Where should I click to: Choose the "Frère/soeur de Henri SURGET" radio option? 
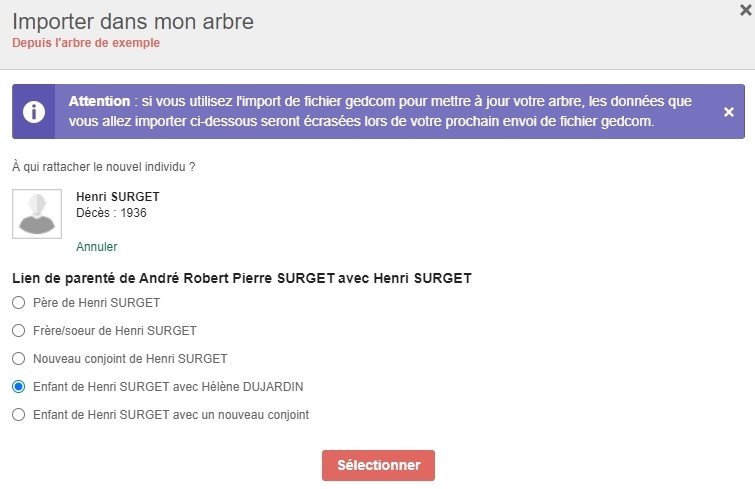tap(17, 330)
